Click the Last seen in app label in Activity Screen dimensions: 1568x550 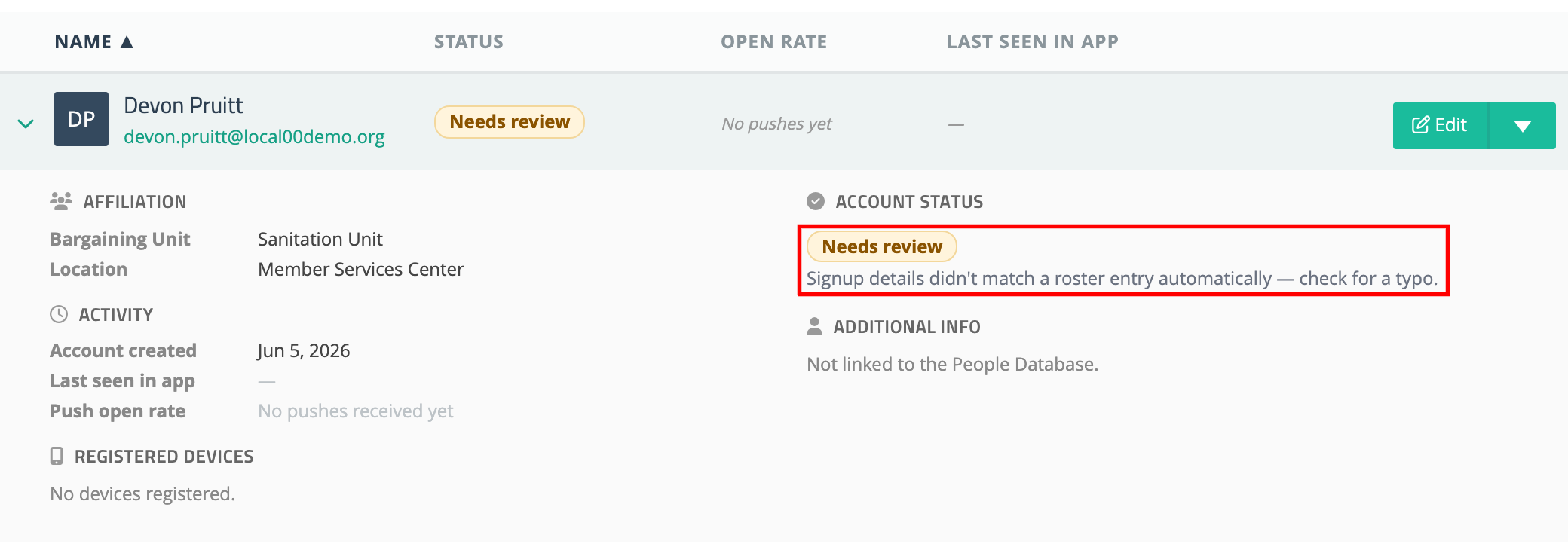point(123,381)
